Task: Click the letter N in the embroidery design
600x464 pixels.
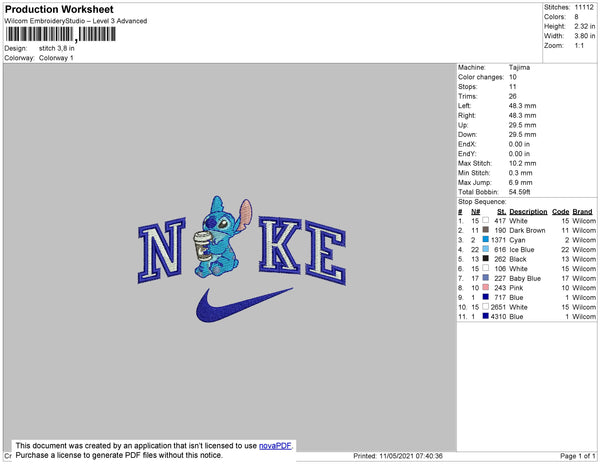Action: click(x=161, y=250)
